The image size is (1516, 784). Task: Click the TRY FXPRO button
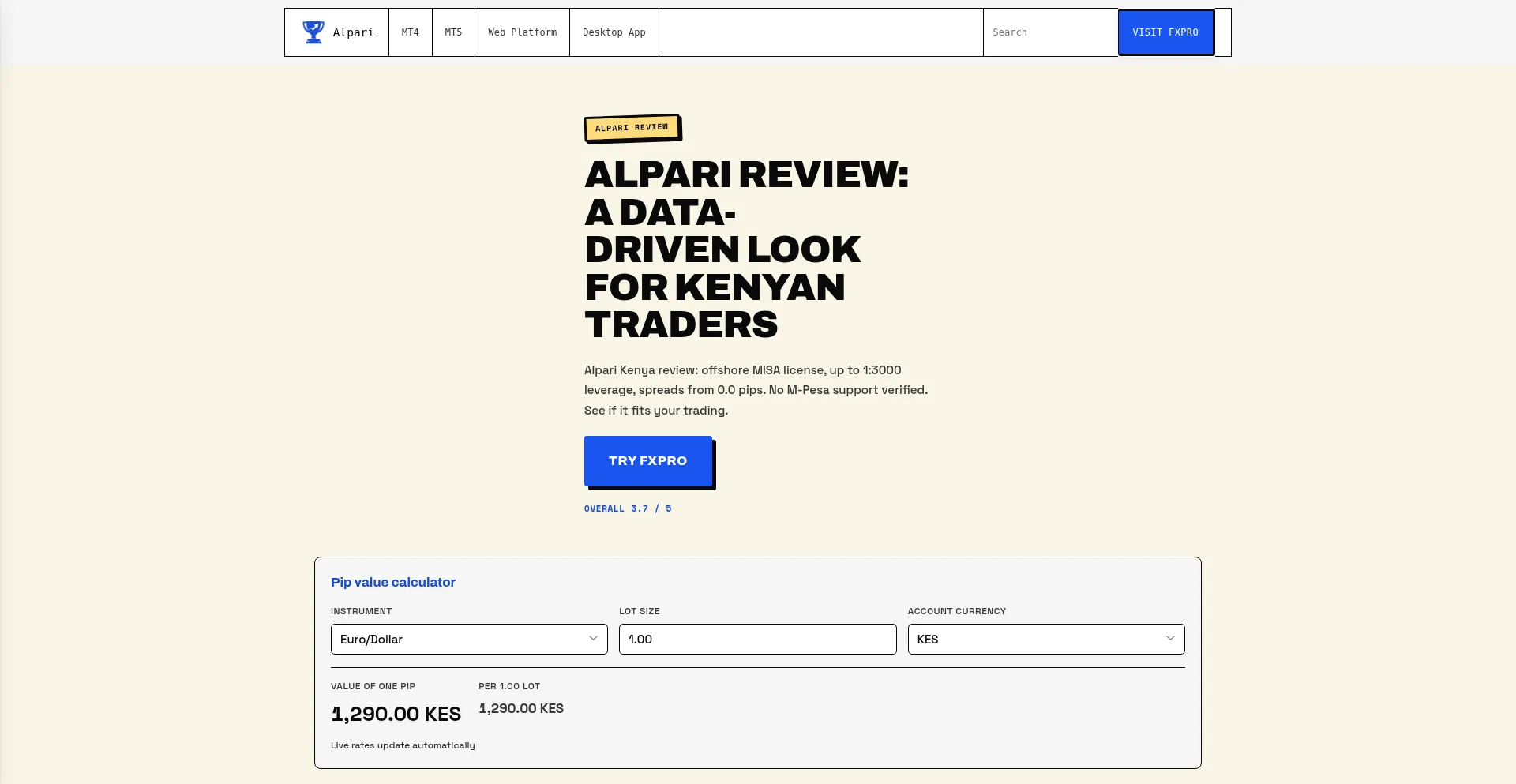(x=648, y=461)
